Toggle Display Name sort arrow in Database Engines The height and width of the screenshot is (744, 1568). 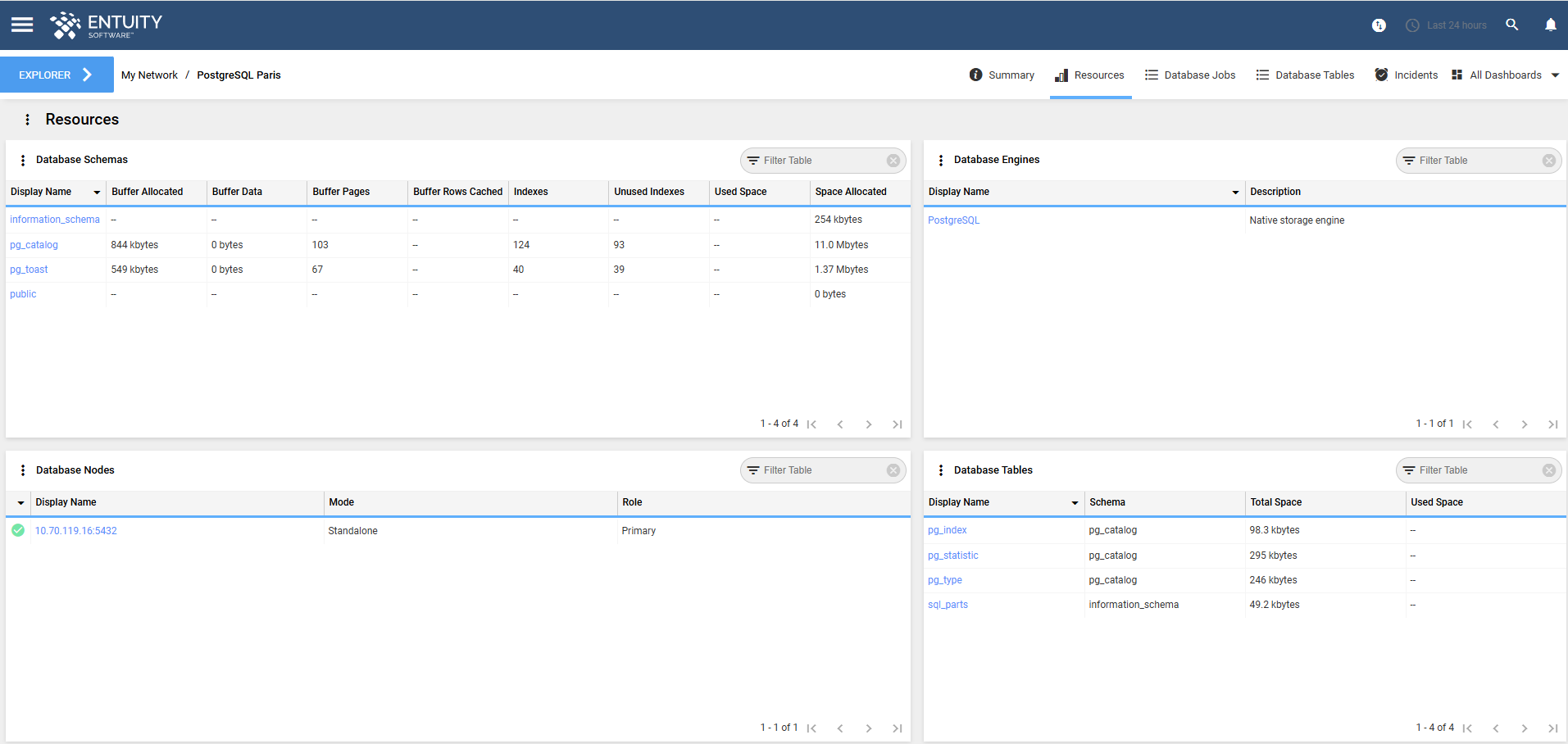(x=1235, y=193)
